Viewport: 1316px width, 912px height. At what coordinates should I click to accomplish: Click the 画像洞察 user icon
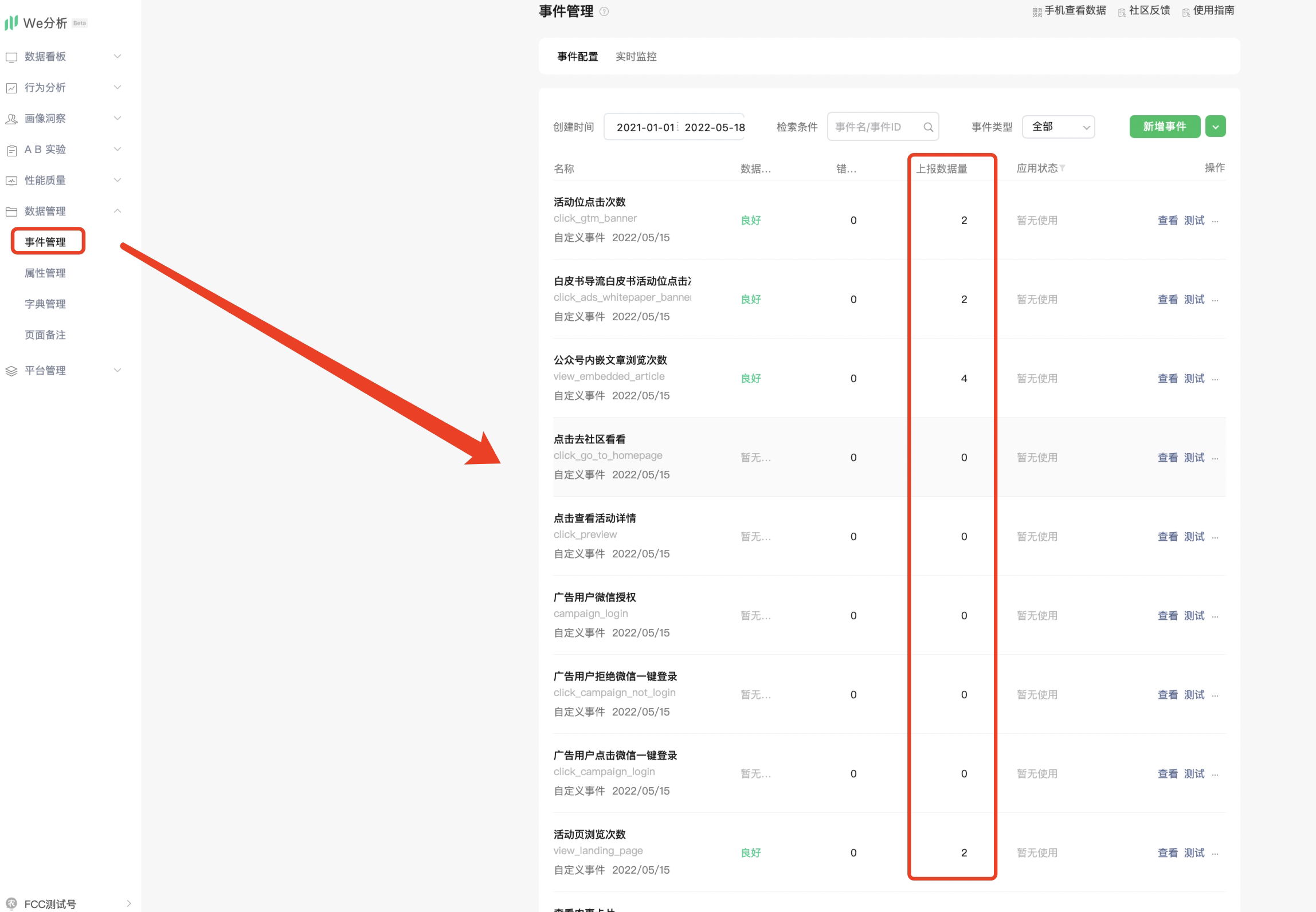coord(11,119)
